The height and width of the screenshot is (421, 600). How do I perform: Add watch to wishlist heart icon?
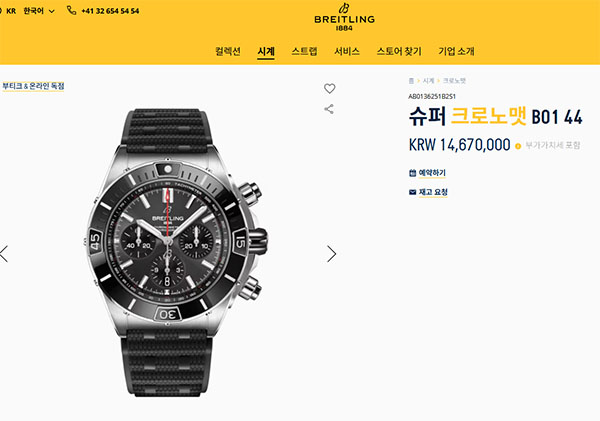tap(329, 88)
